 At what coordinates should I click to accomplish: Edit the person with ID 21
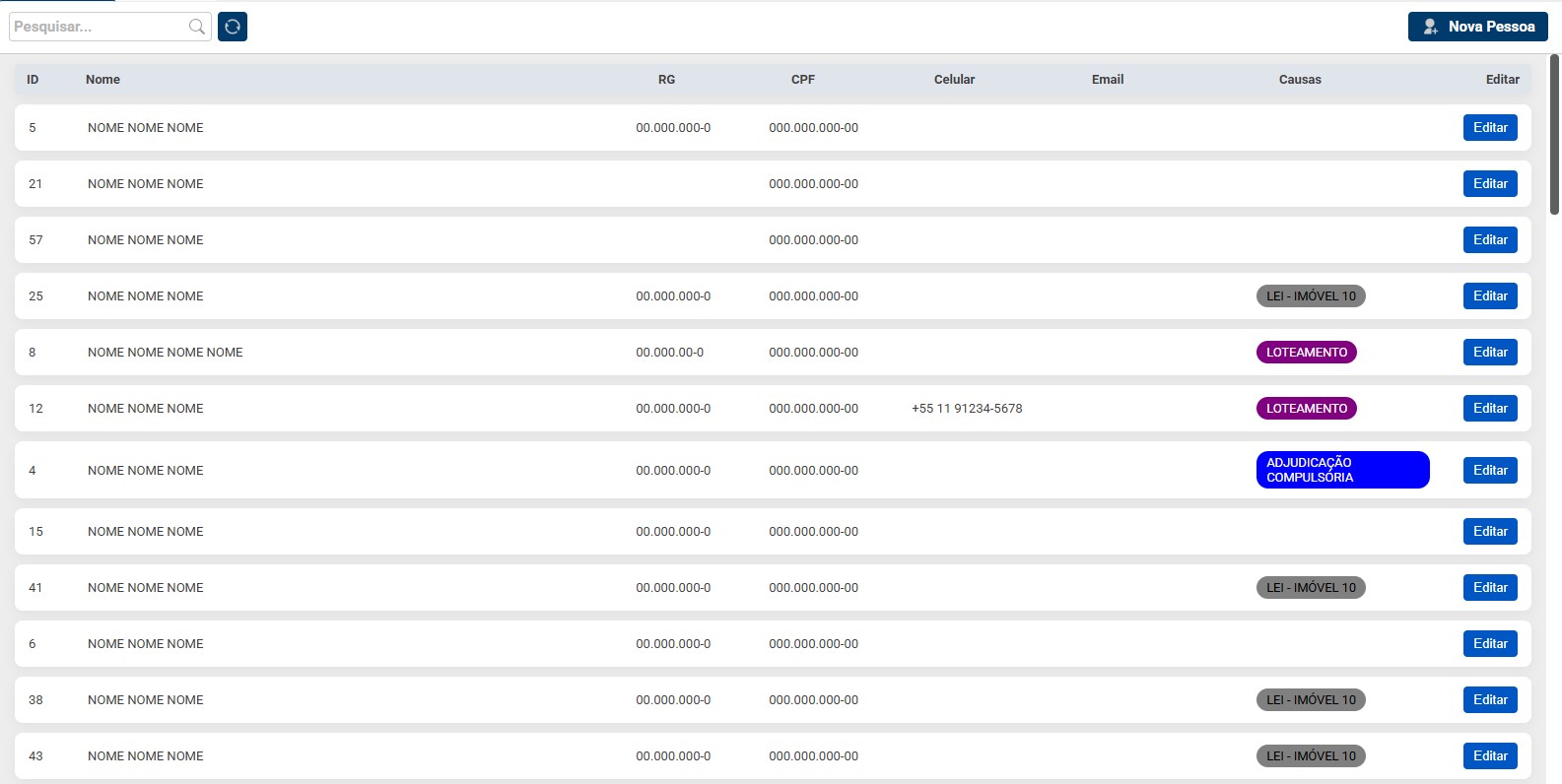[1489, 184]
